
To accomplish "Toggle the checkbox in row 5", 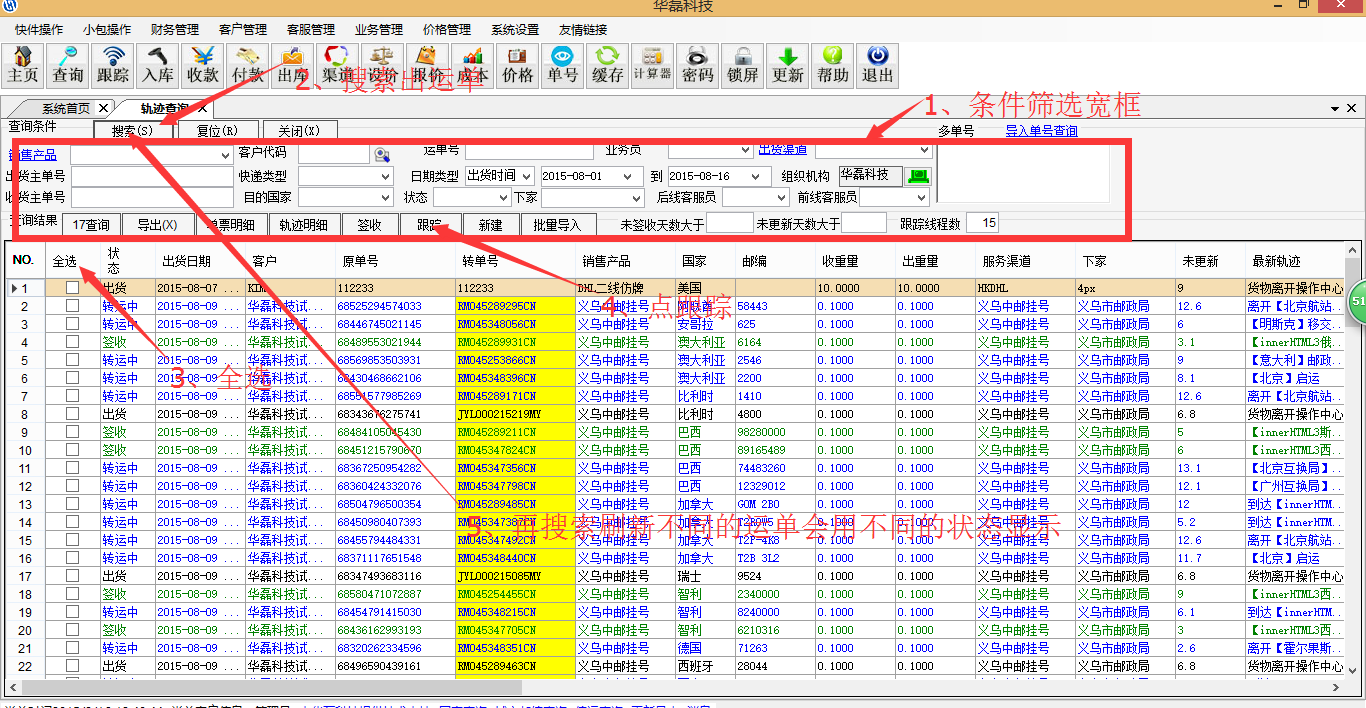I will (x=72, y=360).
